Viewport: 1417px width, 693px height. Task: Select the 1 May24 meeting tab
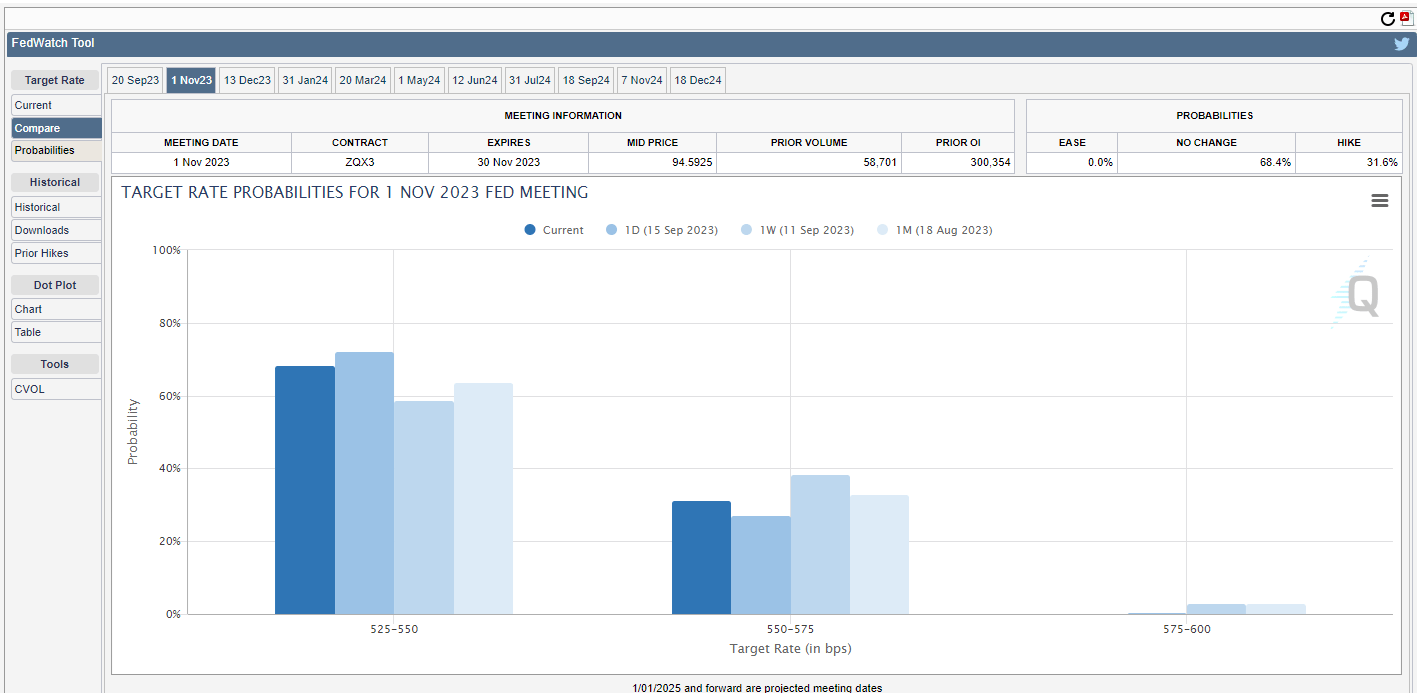pos(419,81)
